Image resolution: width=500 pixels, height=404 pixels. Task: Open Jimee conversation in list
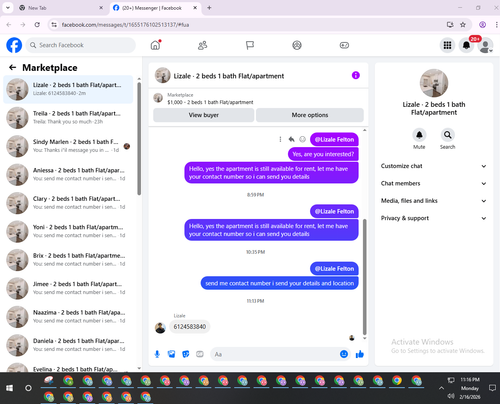pos(68,288)
